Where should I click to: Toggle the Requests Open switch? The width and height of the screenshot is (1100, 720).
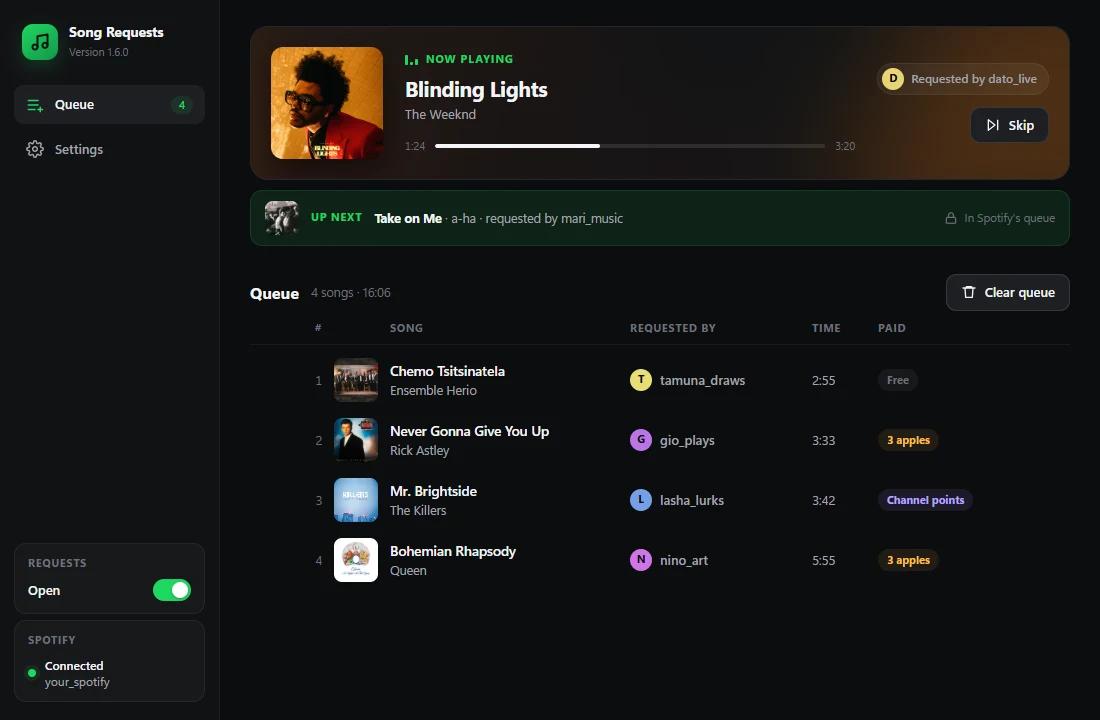(172, 590)
